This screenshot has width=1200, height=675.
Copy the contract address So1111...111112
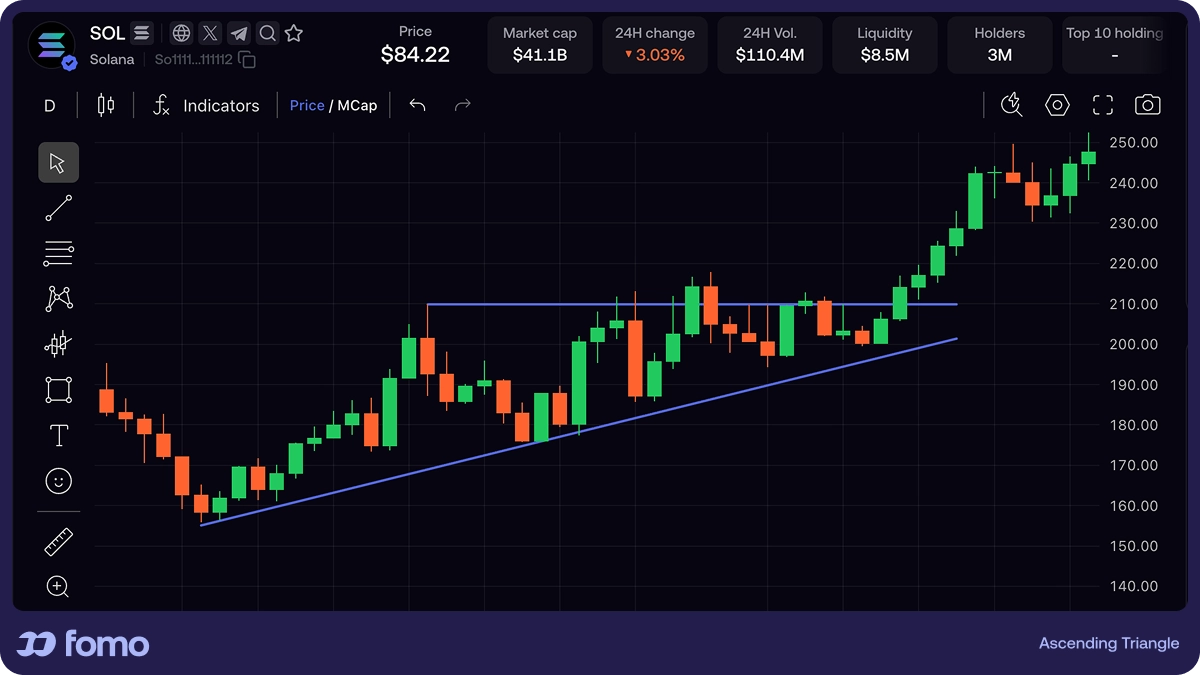click(x=247, y=60)
